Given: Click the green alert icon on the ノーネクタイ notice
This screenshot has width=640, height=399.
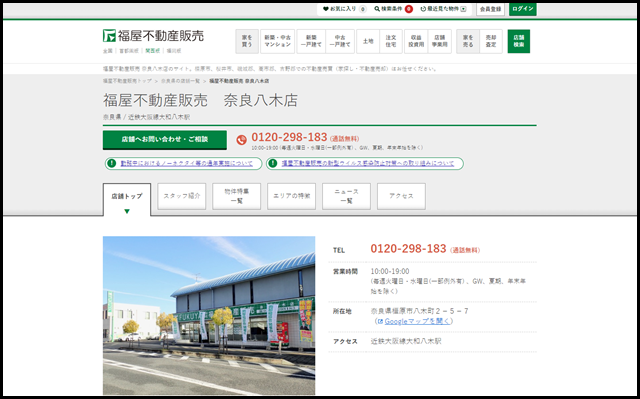Looking at the screenshot, I should point(111,164).
